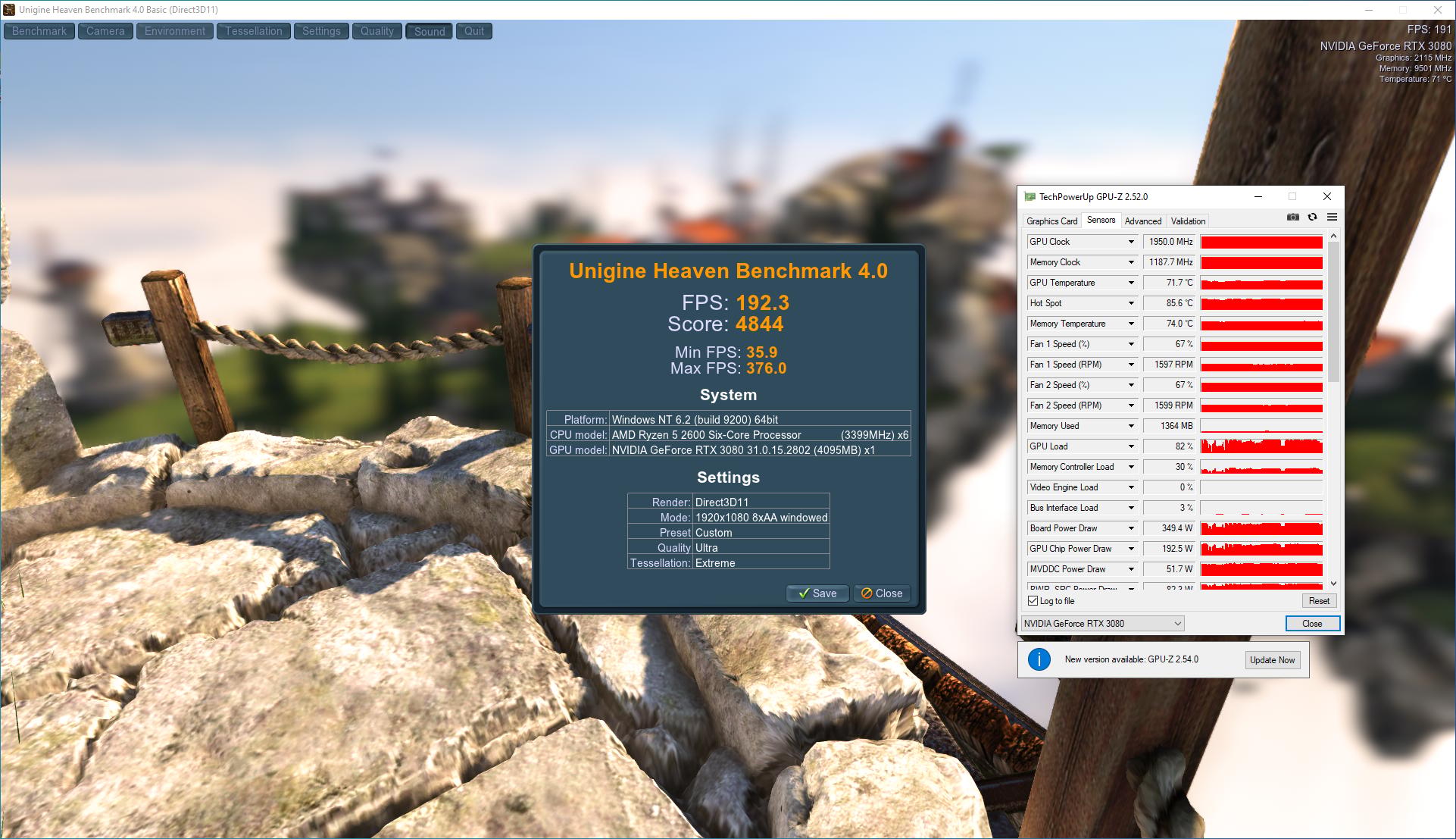Expand the MVDDC Power Draw dropdown
Image resolution: width=1456 pixels, height=839 pixels.
[1131, 569]
